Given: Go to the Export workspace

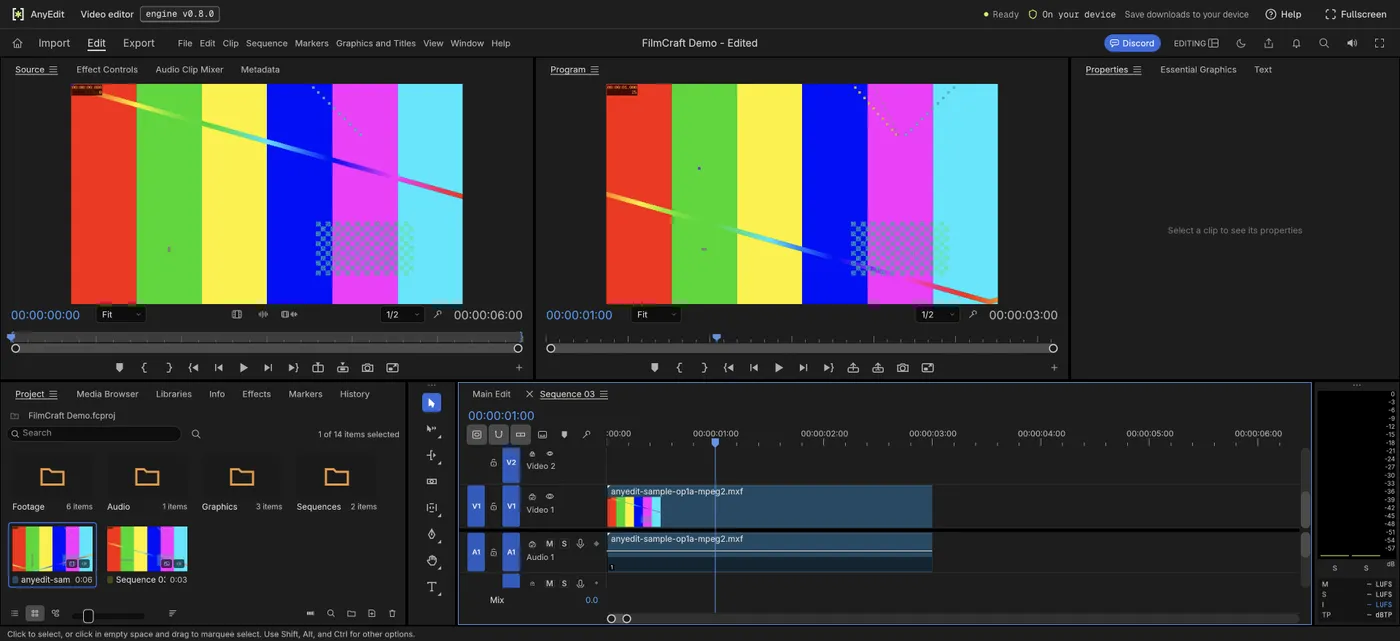Looking at the screenshot, I should (x=139, y=43).
